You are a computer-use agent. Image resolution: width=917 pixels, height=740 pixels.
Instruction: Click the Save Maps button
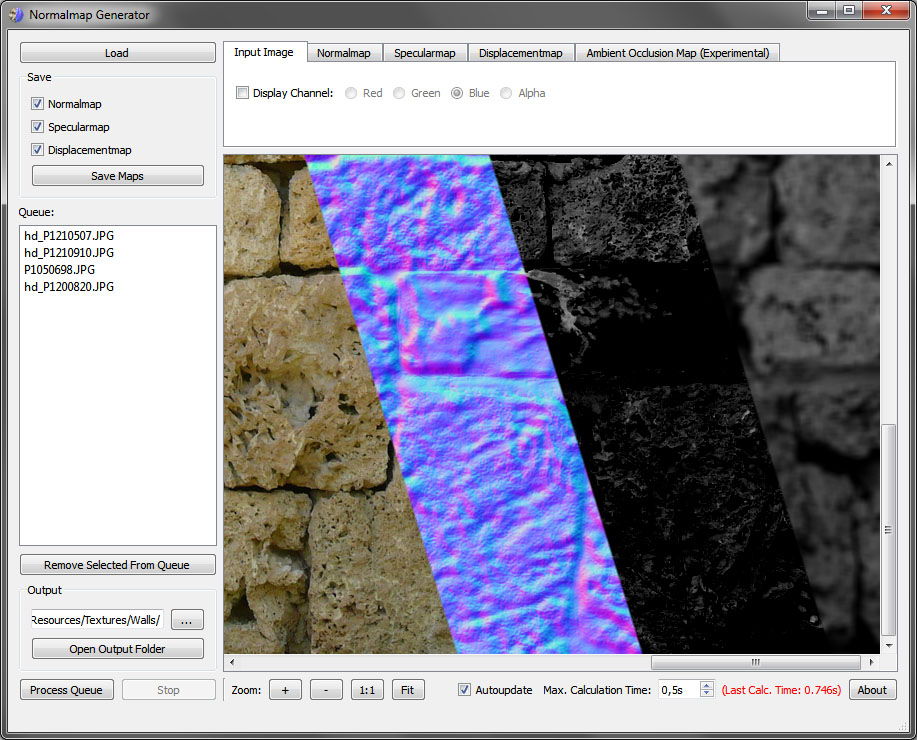118,175
